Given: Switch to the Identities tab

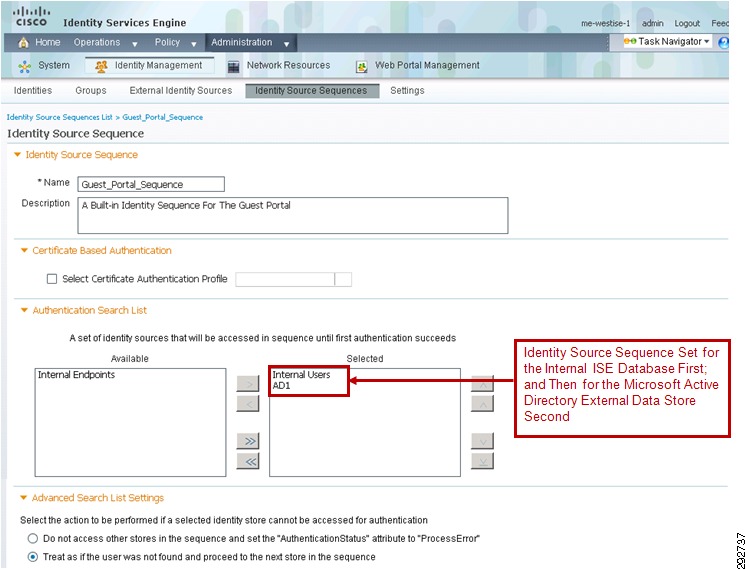Looking at the screenshot, I should click(x=33, y=91).
